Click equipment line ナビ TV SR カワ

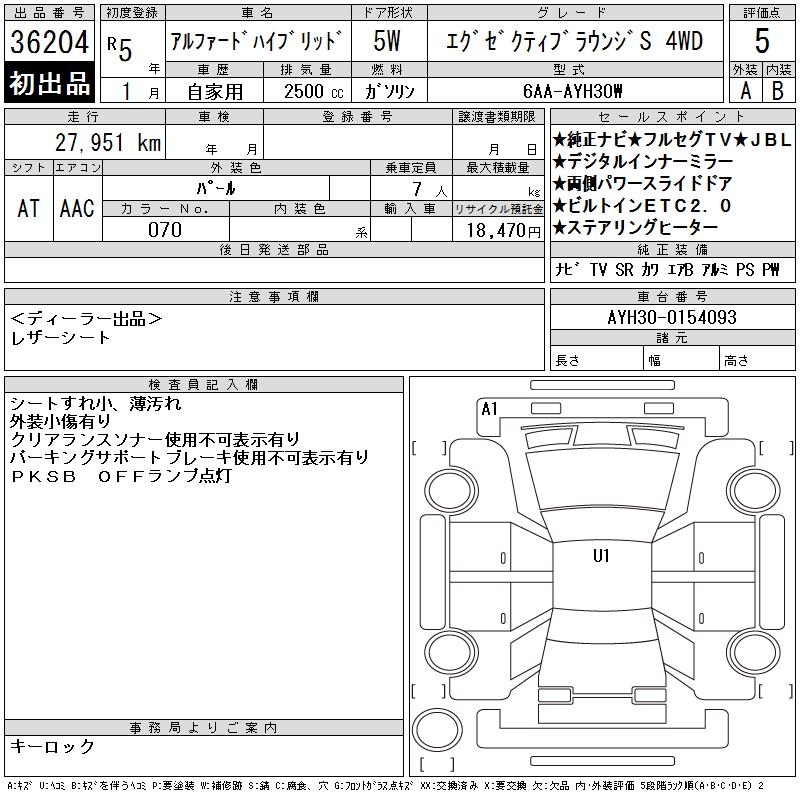coord(667,269)
